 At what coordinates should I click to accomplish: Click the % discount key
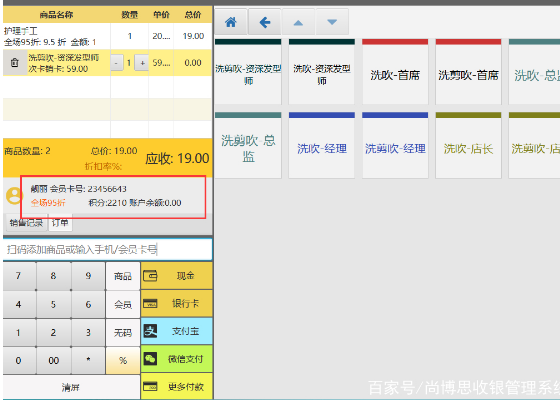point(123,360)
